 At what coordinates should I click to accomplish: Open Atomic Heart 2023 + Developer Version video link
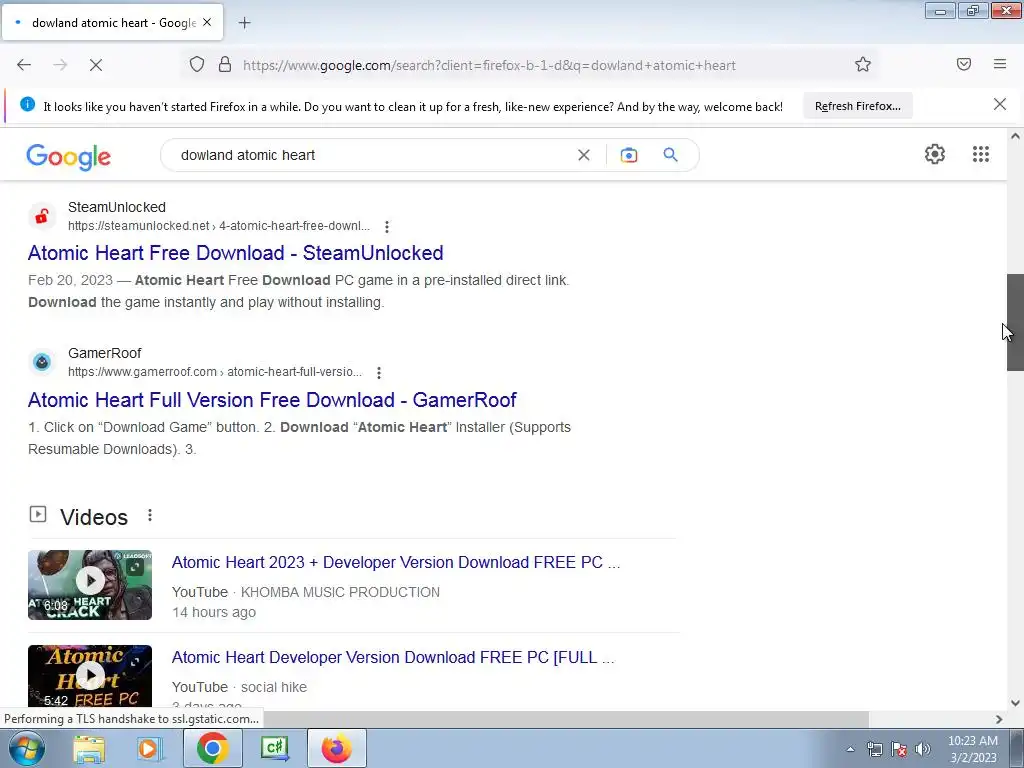point(396,562)
